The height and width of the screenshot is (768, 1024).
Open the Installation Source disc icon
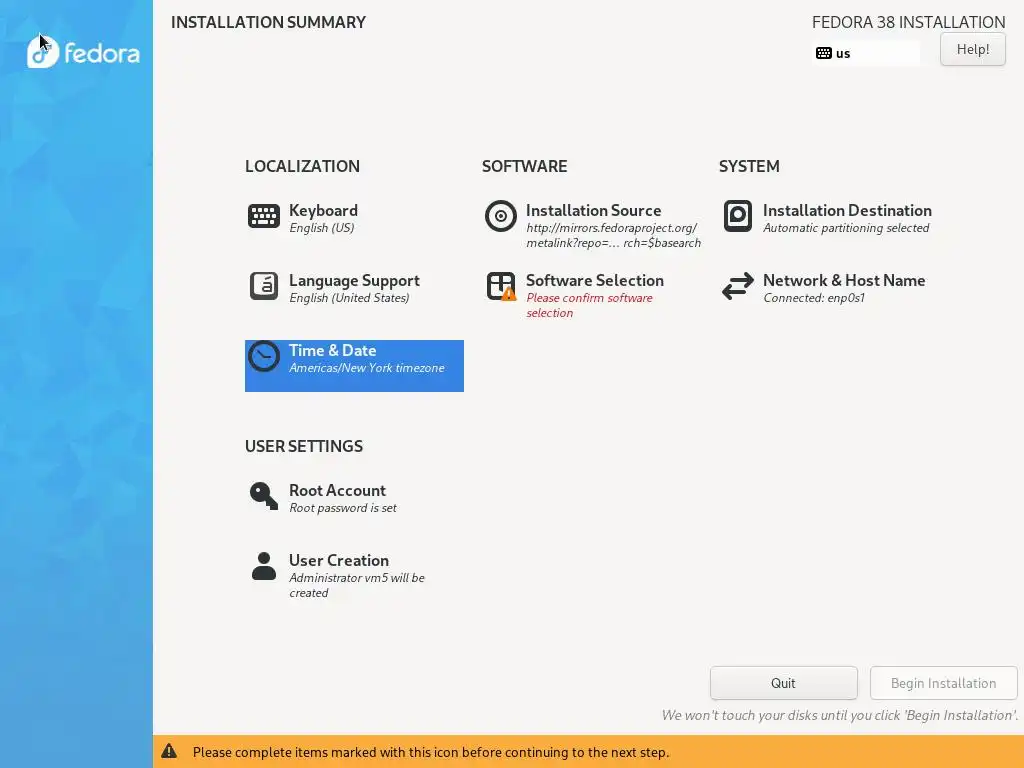tap(501, 216)
